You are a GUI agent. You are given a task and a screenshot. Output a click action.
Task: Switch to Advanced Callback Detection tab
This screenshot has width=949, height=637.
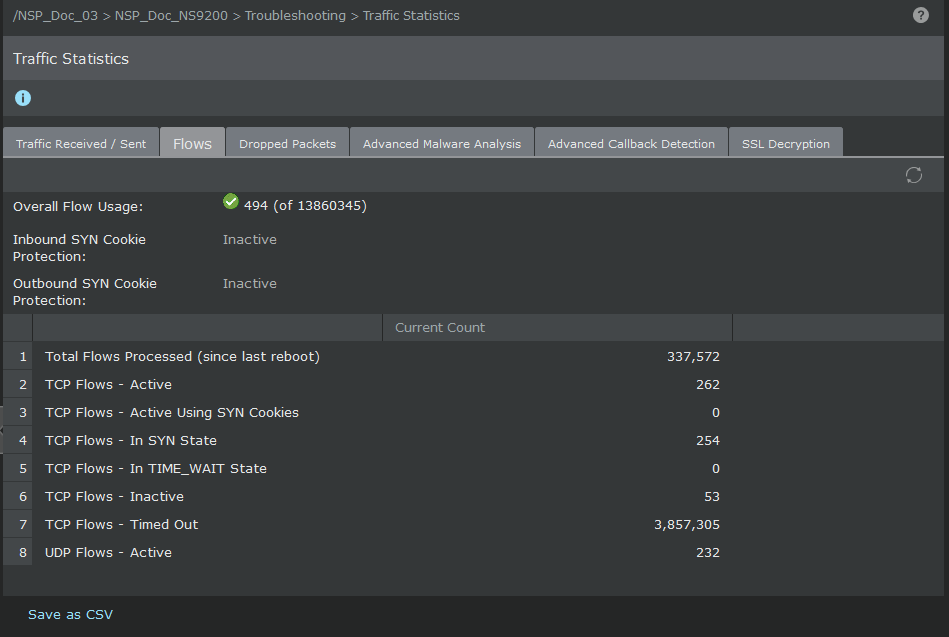(631, 144)
